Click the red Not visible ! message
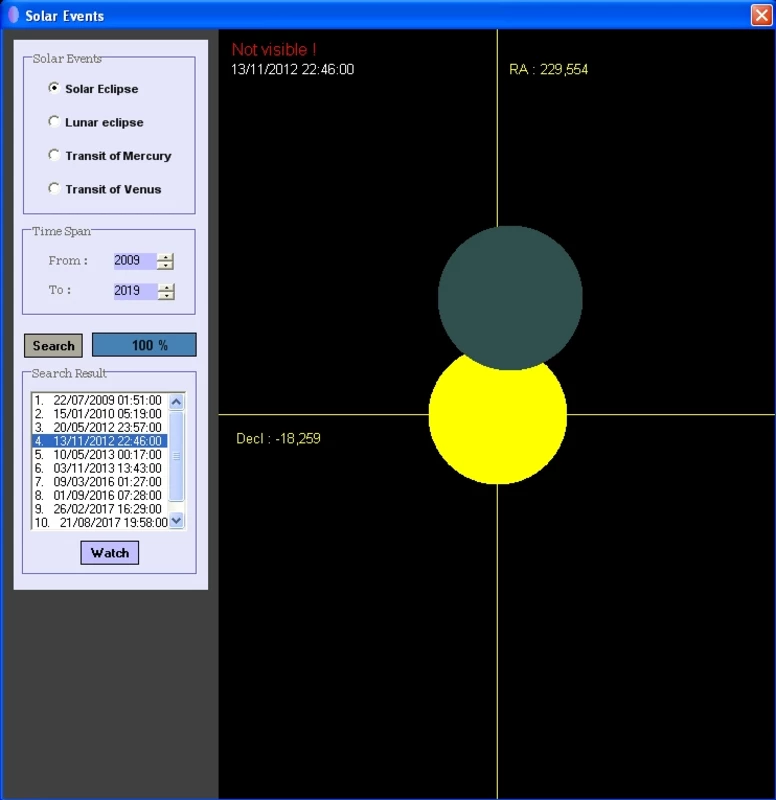This screenshot has width=776, height=800. click(x=274, y=49)
